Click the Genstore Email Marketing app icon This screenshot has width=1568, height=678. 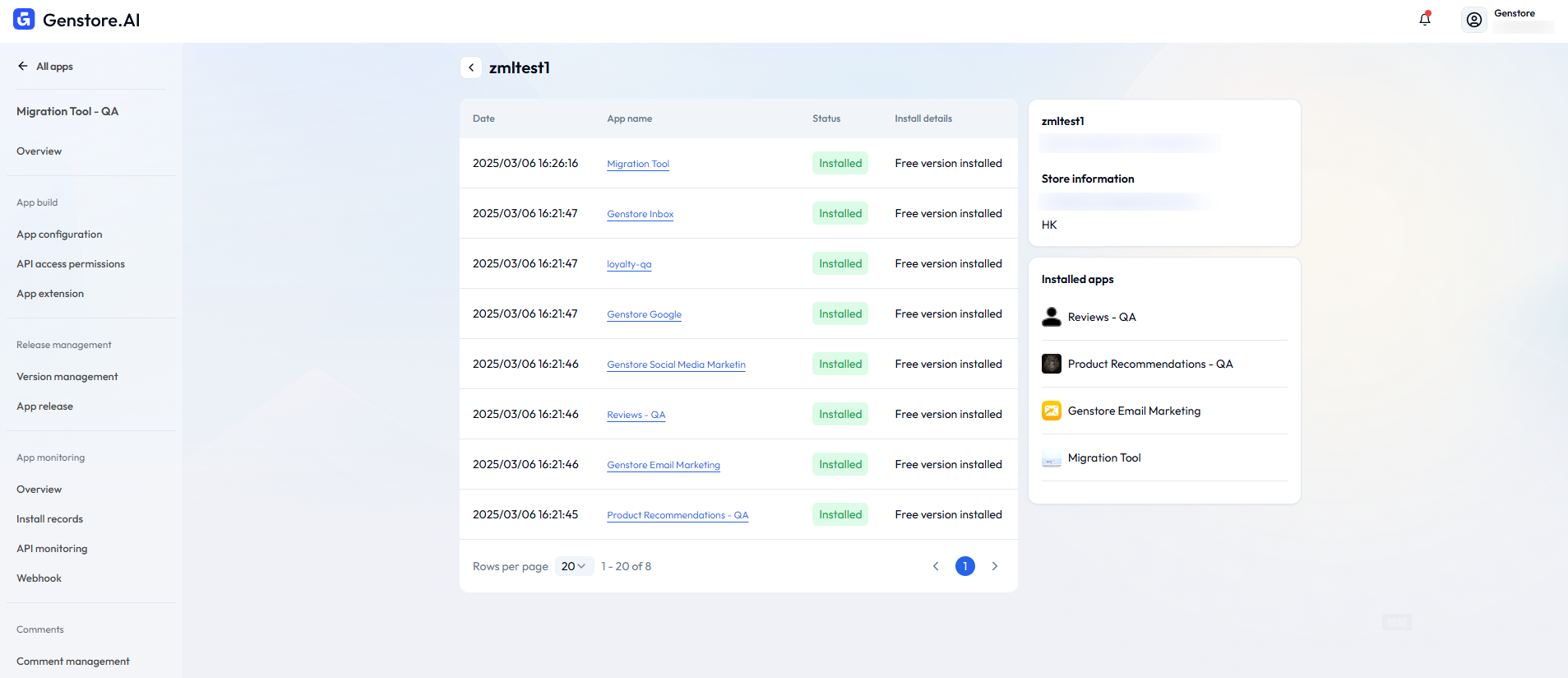pos(1052,411)
